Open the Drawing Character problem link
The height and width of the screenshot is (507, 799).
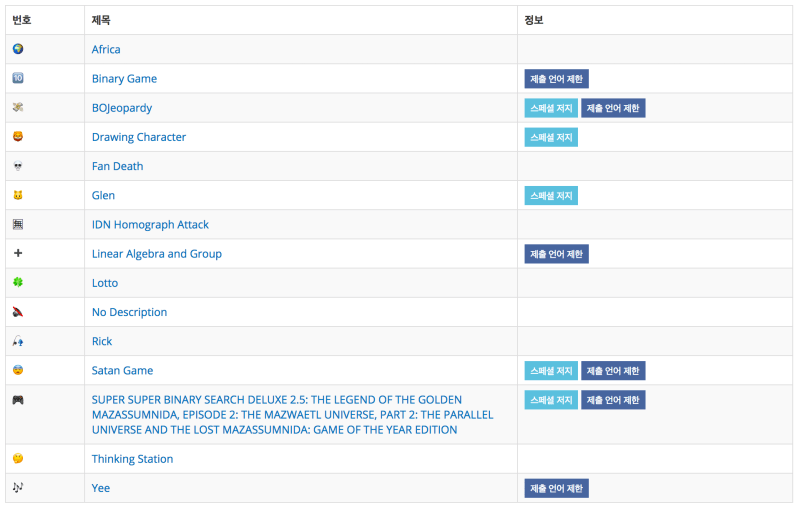tap(139, 137)
